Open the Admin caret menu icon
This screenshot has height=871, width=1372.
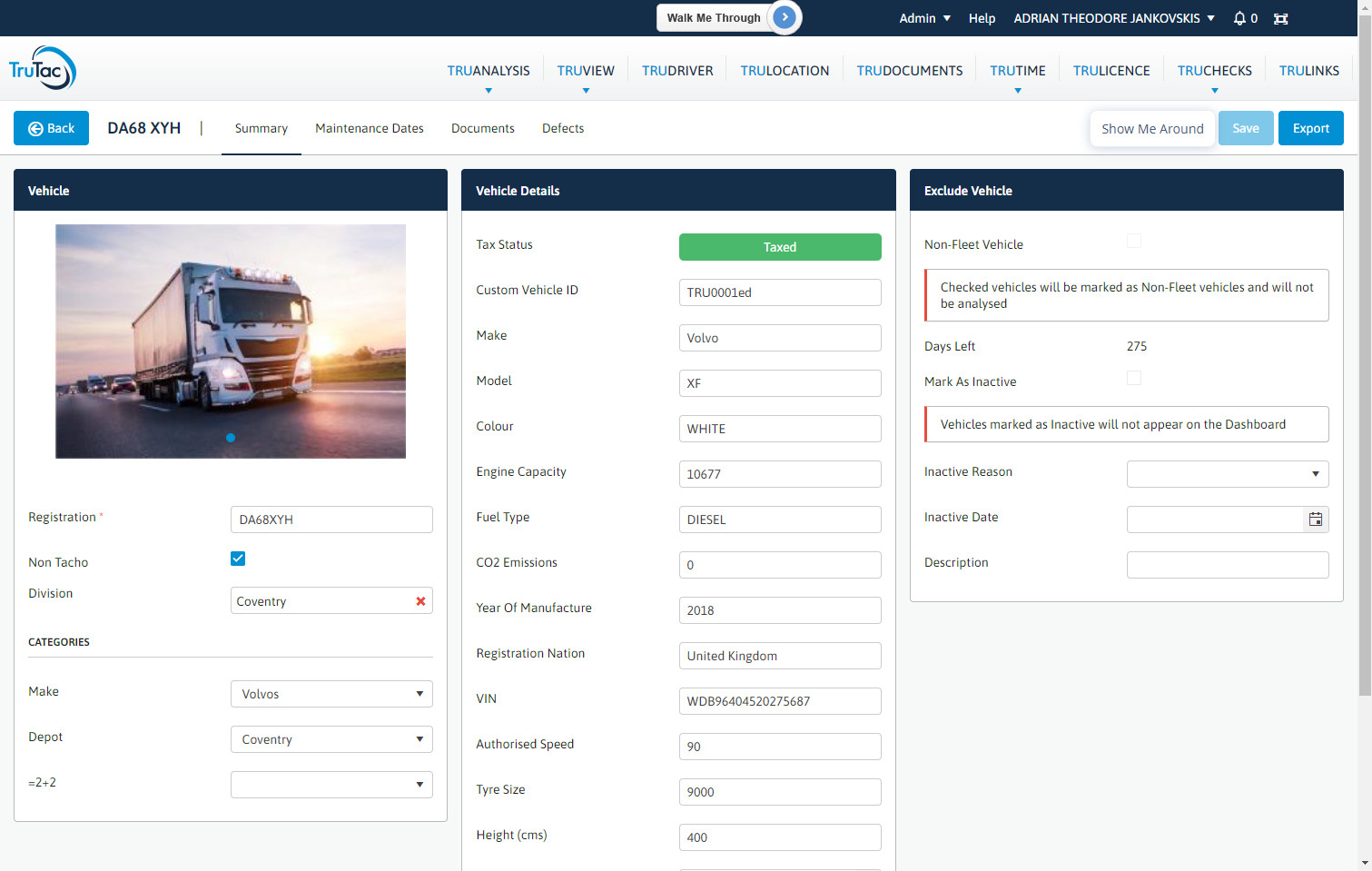[x=947, y=17]
